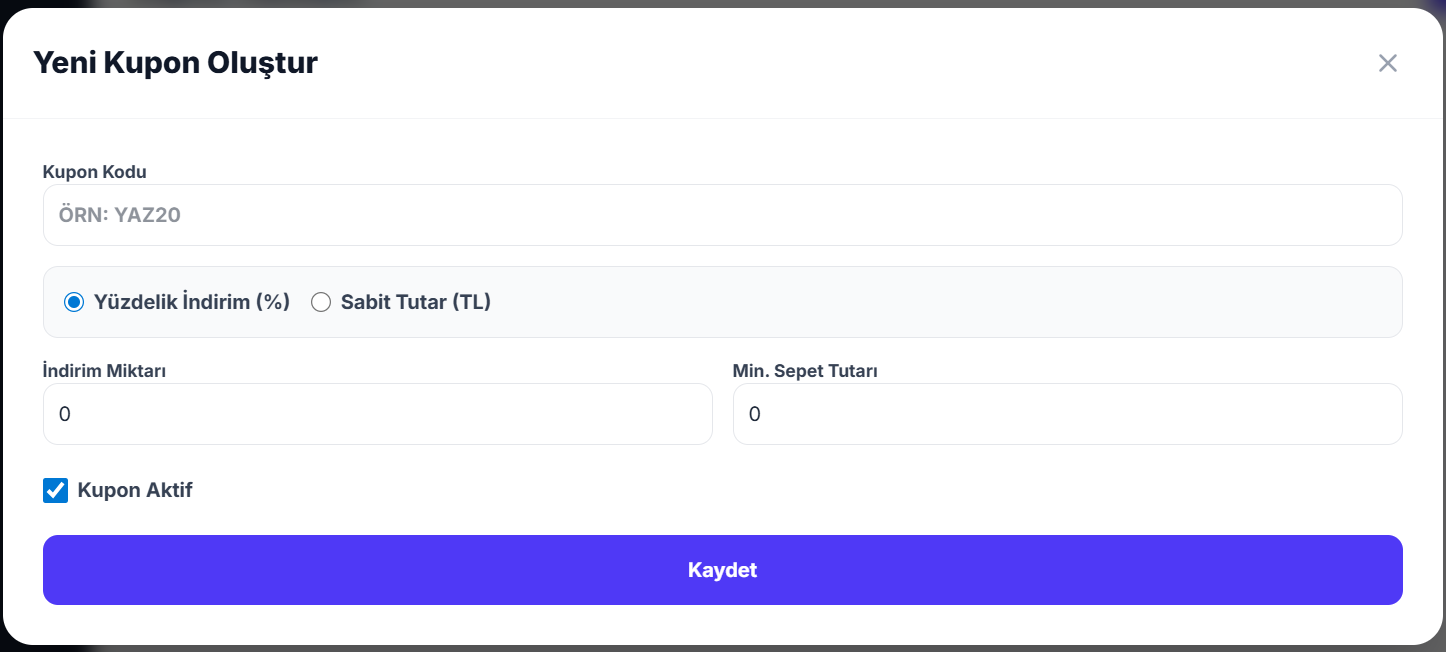Viewport: 1446px width, 652px height.
Task: Select the Yüzdelik İndirim radio button
Action: pyautogui.click(x=73, y=302)
